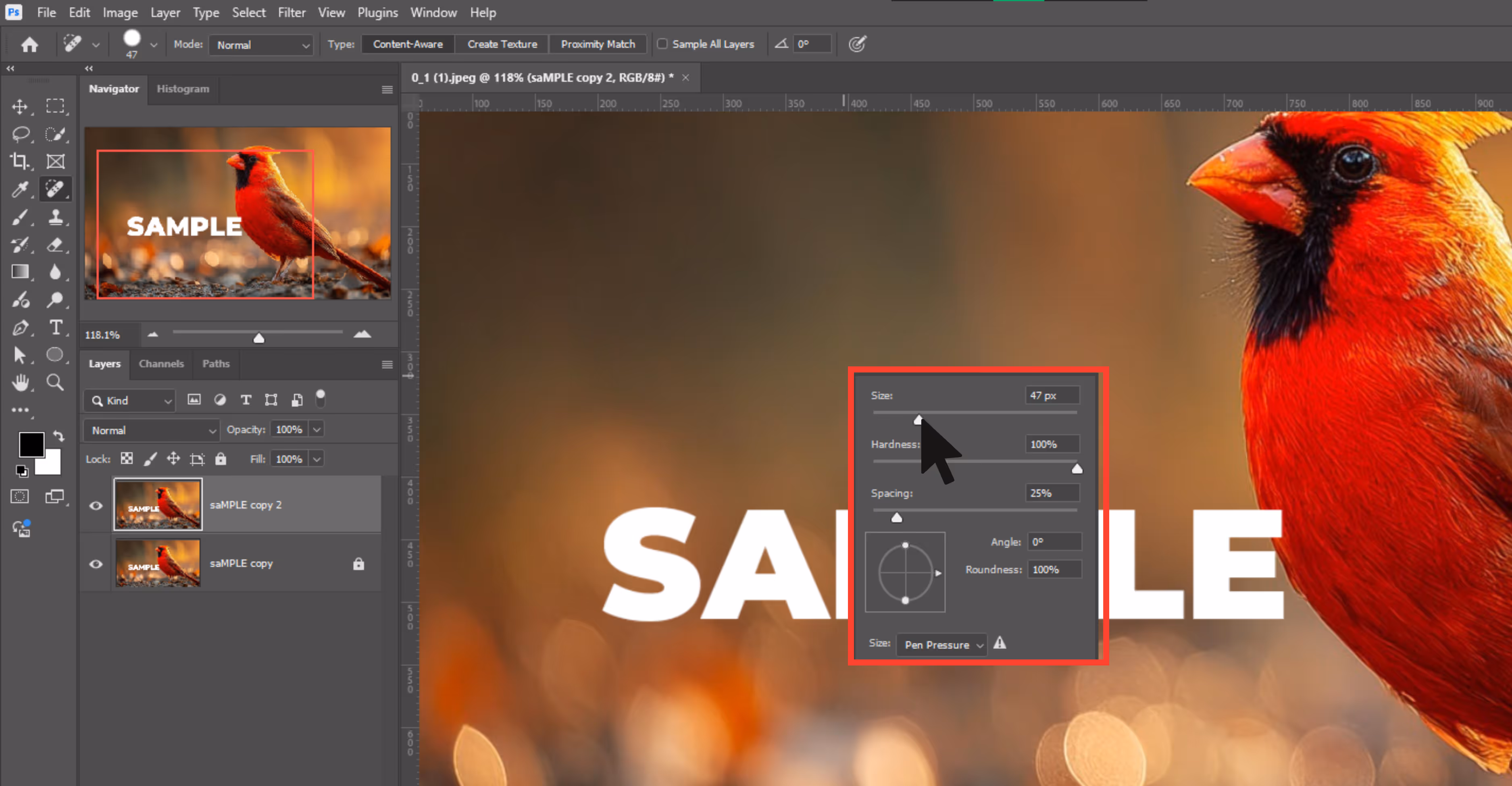The height and width of the screenshot is (786, 1512).
Task: Open the layer Kind filter dropdown
Action: 129,401
